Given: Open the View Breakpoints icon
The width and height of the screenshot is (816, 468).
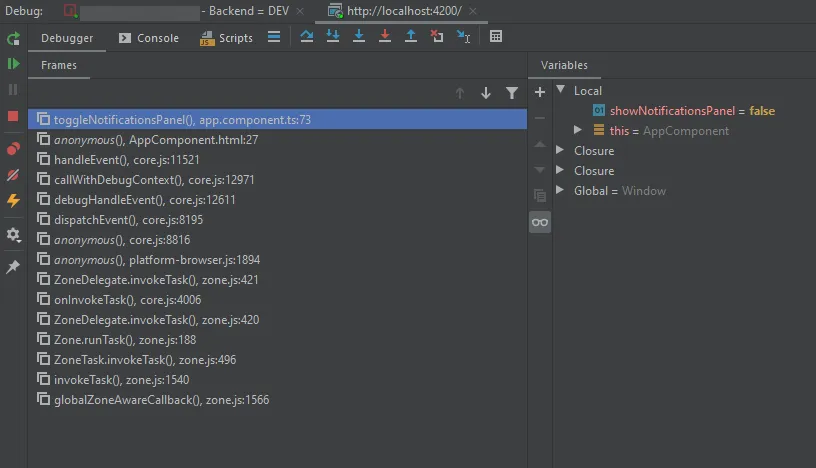Looking at the screenshot, I should pos(13,149).
